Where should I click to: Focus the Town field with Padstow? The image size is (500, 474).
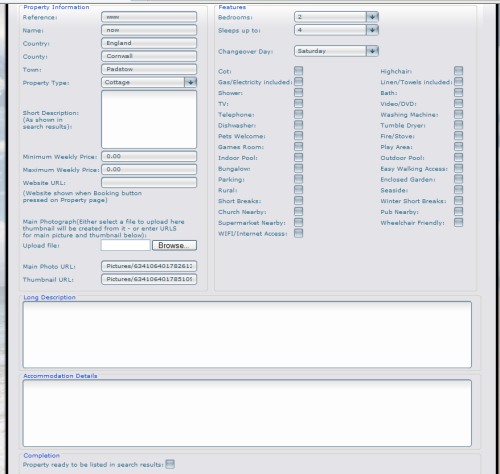(x=149, y=69)
